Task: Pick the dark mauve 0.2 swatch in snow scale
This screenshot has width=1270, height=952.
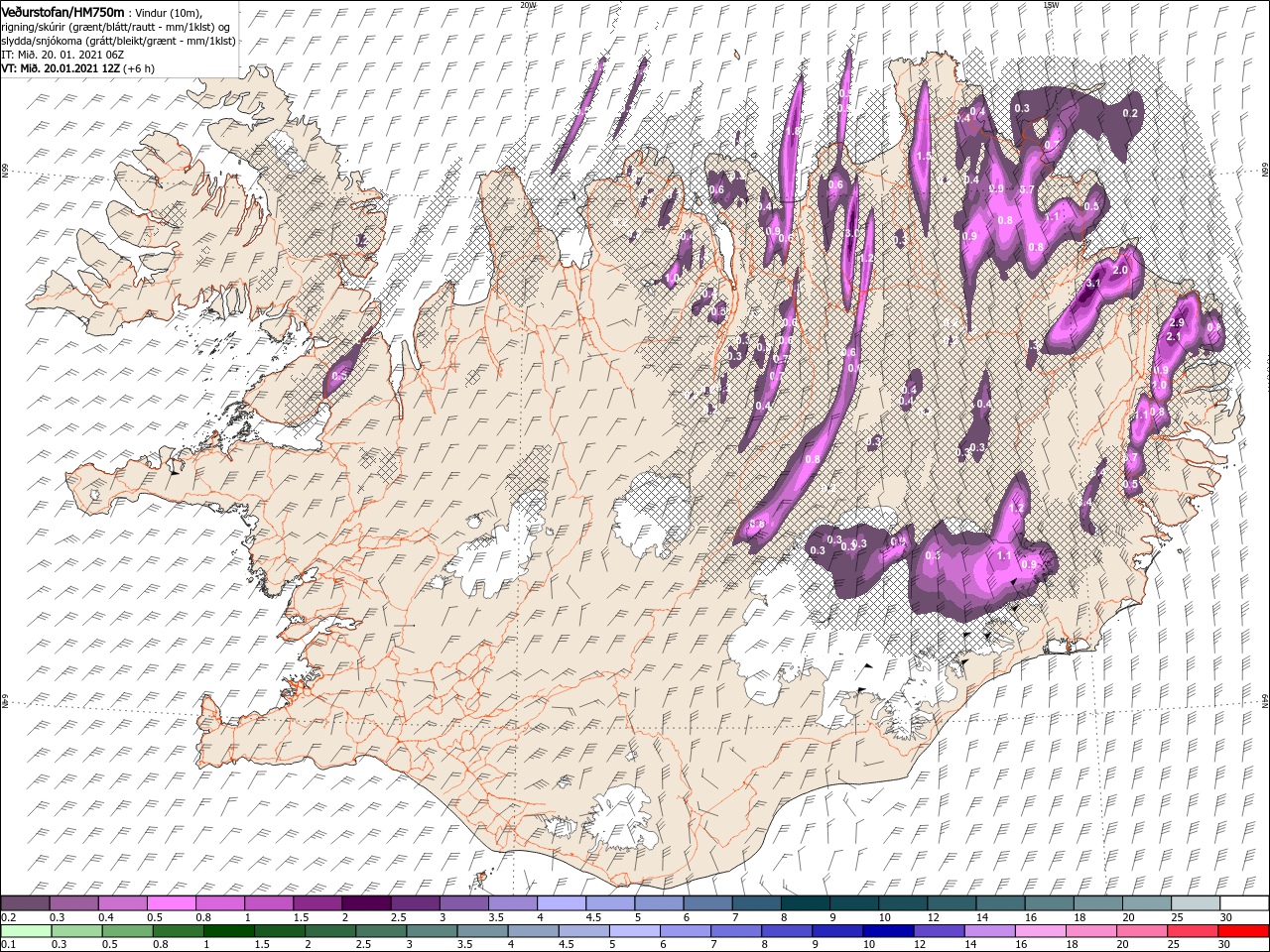Action: [x=25, y=902]
